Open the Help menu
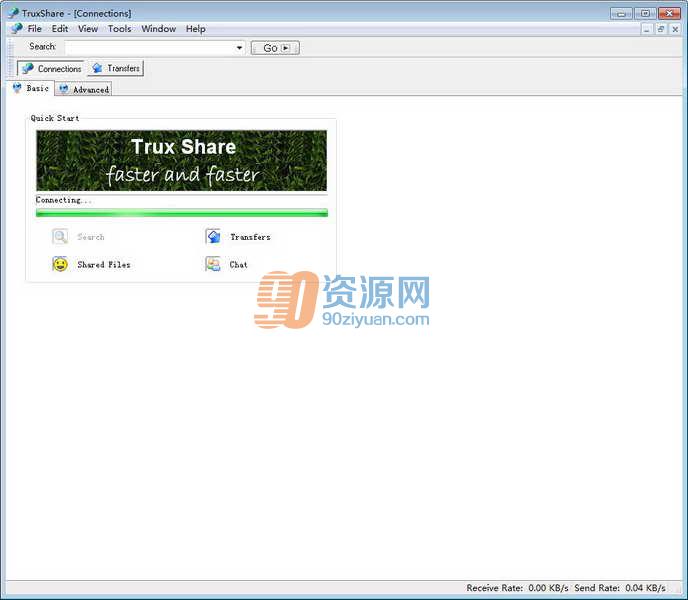 (196, 29)
